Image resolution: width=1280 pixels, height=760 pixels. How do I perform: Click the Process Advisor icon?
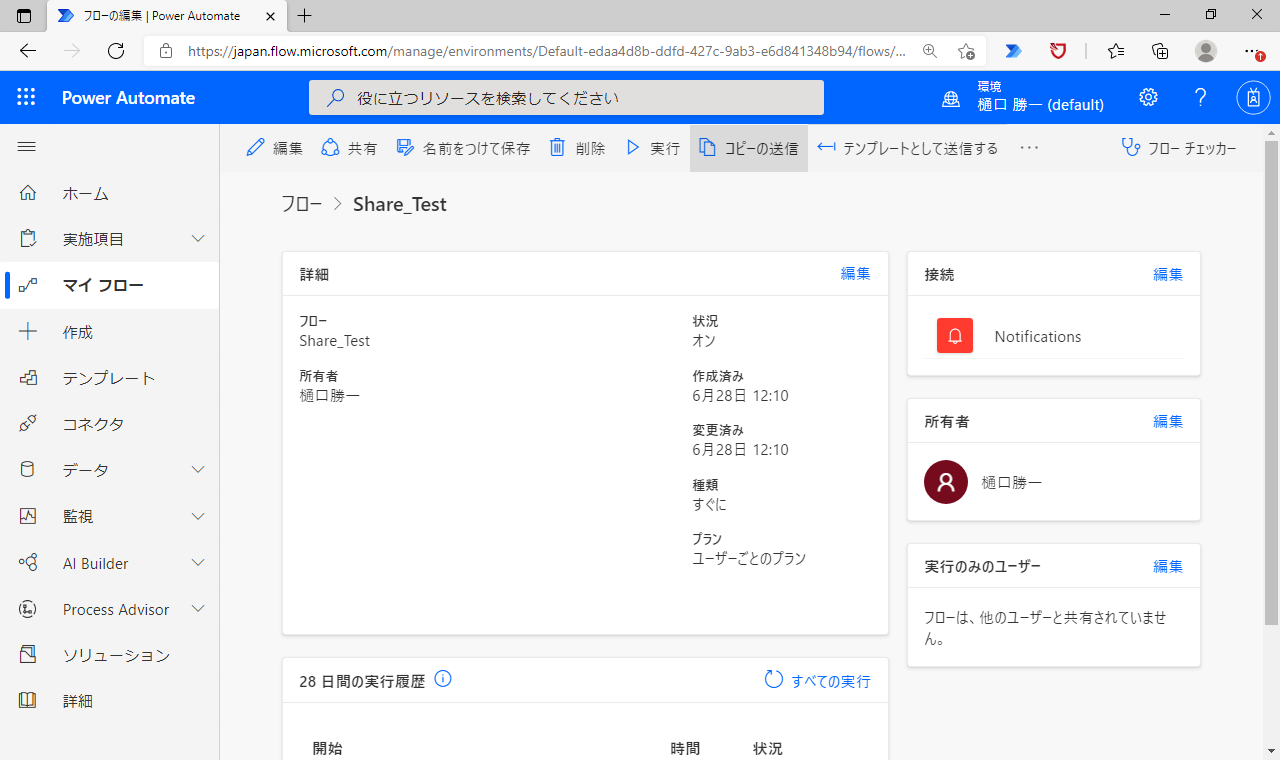28,609
